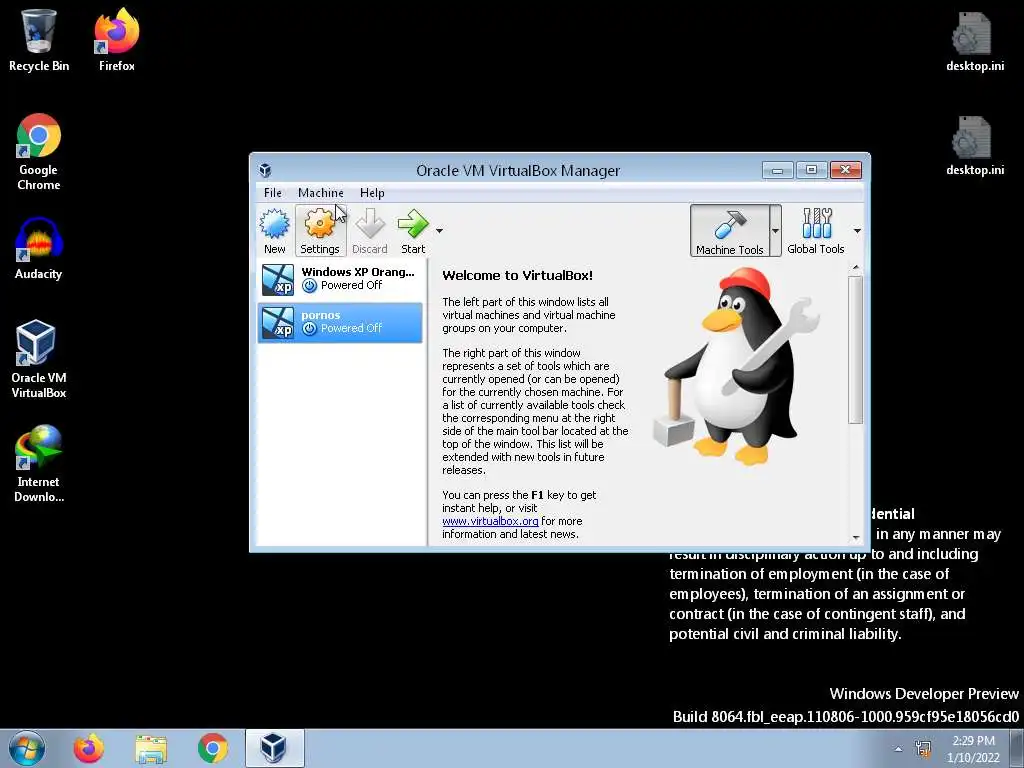1024x768 pixels.
Task: Select the upper desktop.ini file icon
Action: tap(974, 41)
